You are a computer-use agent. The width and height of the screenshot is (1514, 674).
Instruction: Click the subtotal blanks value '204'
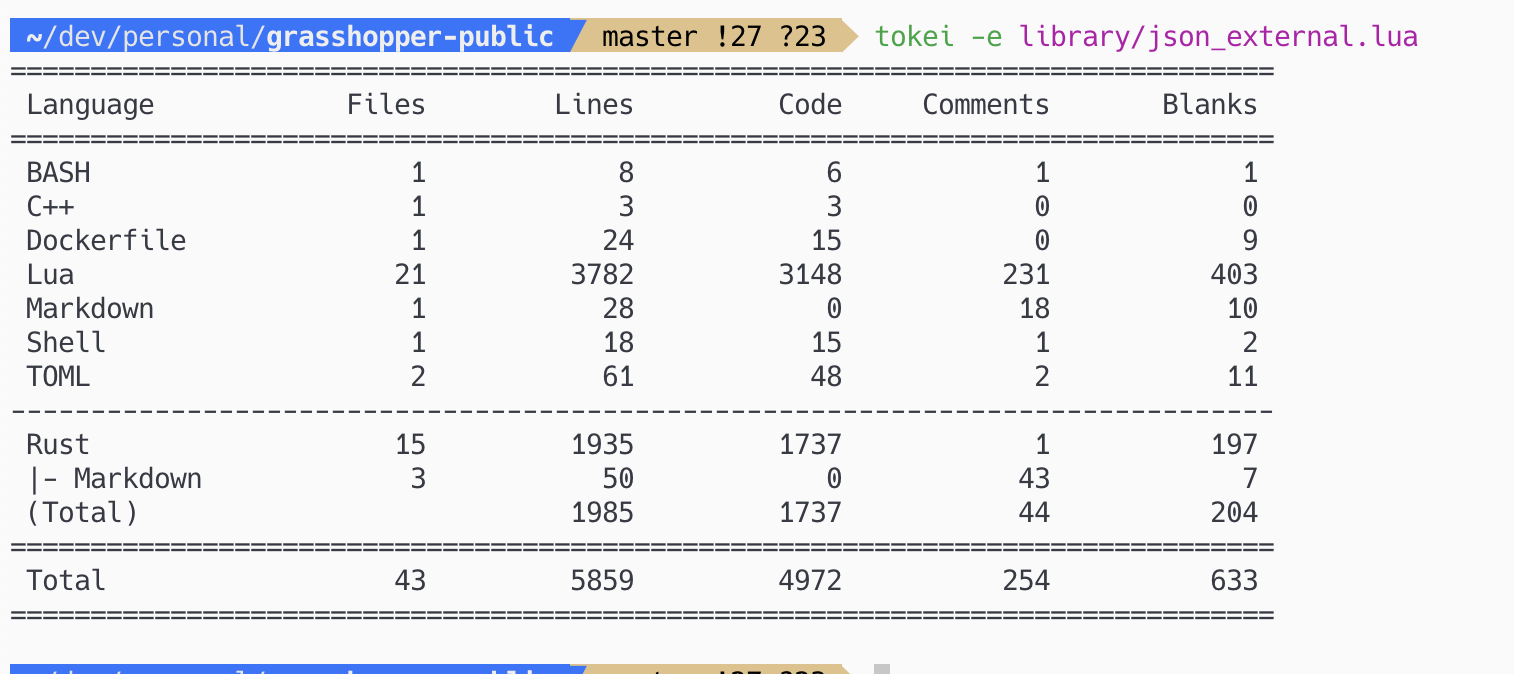tap(1234, 513)
